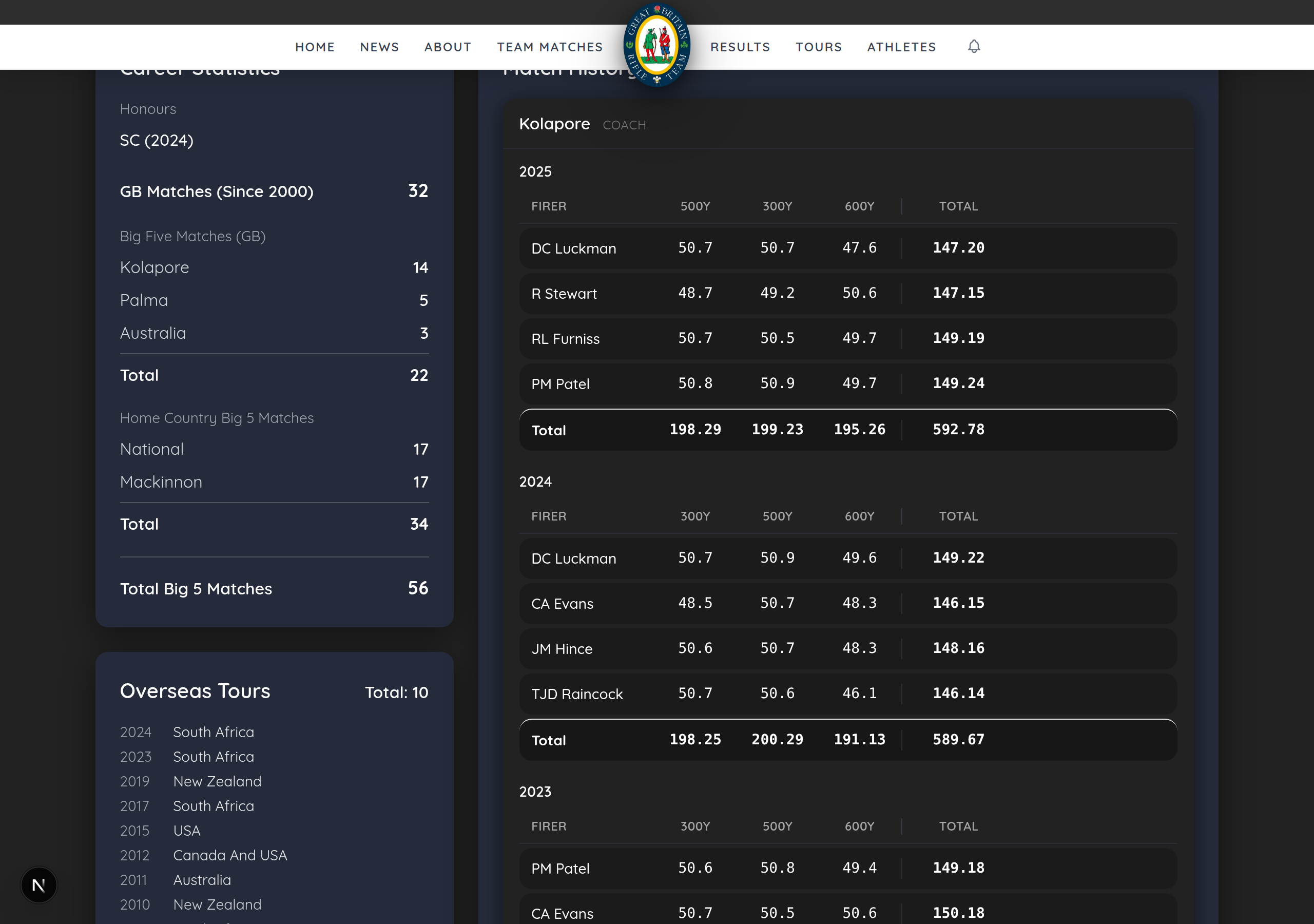Click the Australia row in Big Five Matches
This screenshot has width=1314, height=924.
(x=274, y=333)
